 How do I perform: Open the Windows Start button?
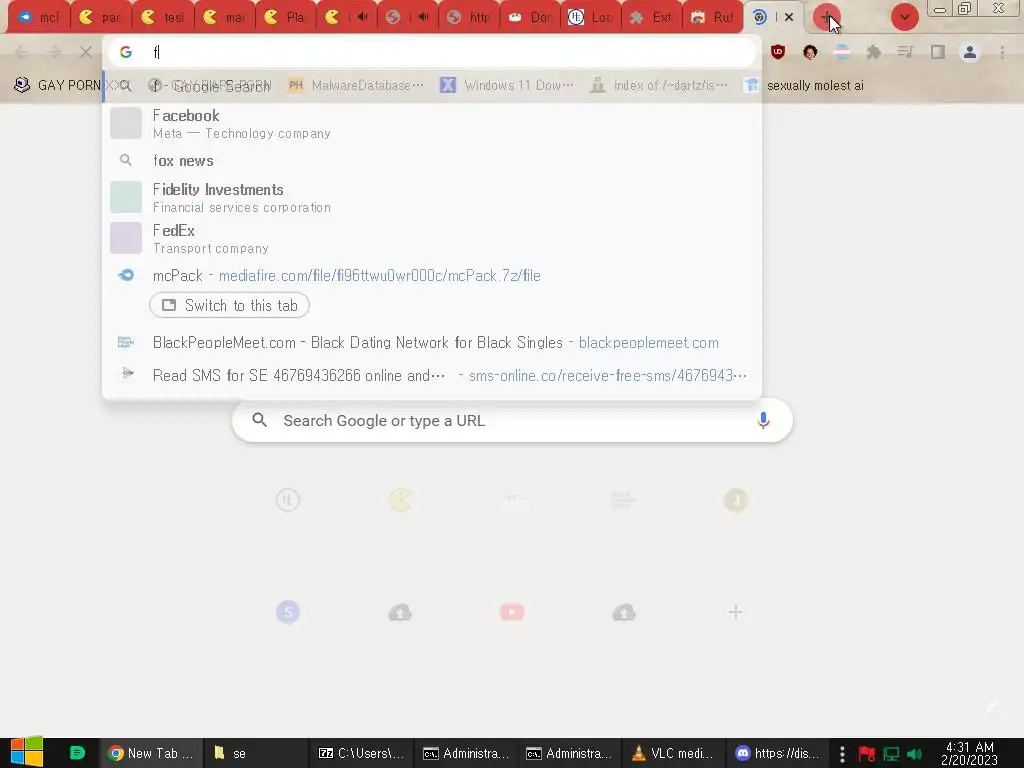pyautogui.click(x=26, y=752)
